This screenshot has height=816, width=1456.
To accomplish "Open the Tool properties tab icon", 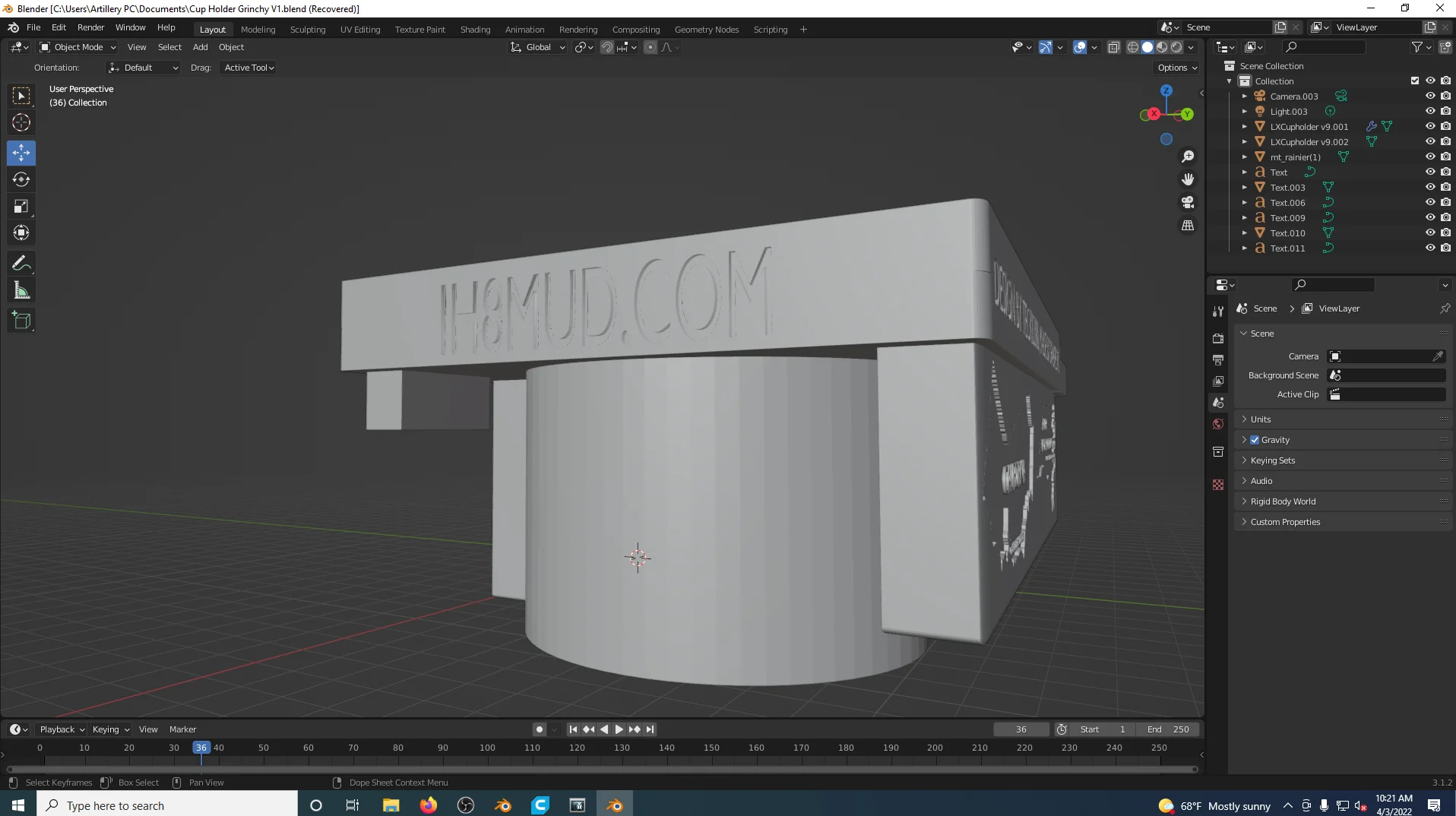I will coord(1218,312).
